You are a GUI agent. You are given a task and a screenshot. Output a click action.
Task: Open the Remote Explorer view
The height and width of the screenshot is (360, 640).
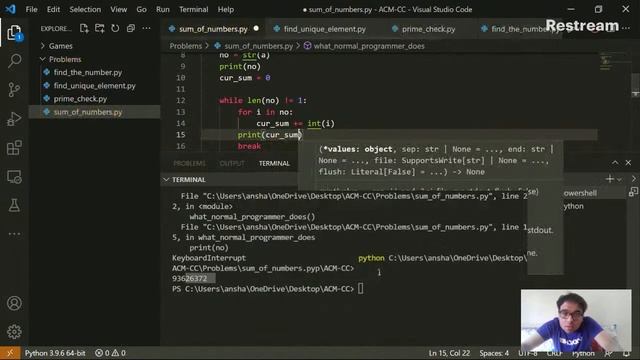coord(14,177)
